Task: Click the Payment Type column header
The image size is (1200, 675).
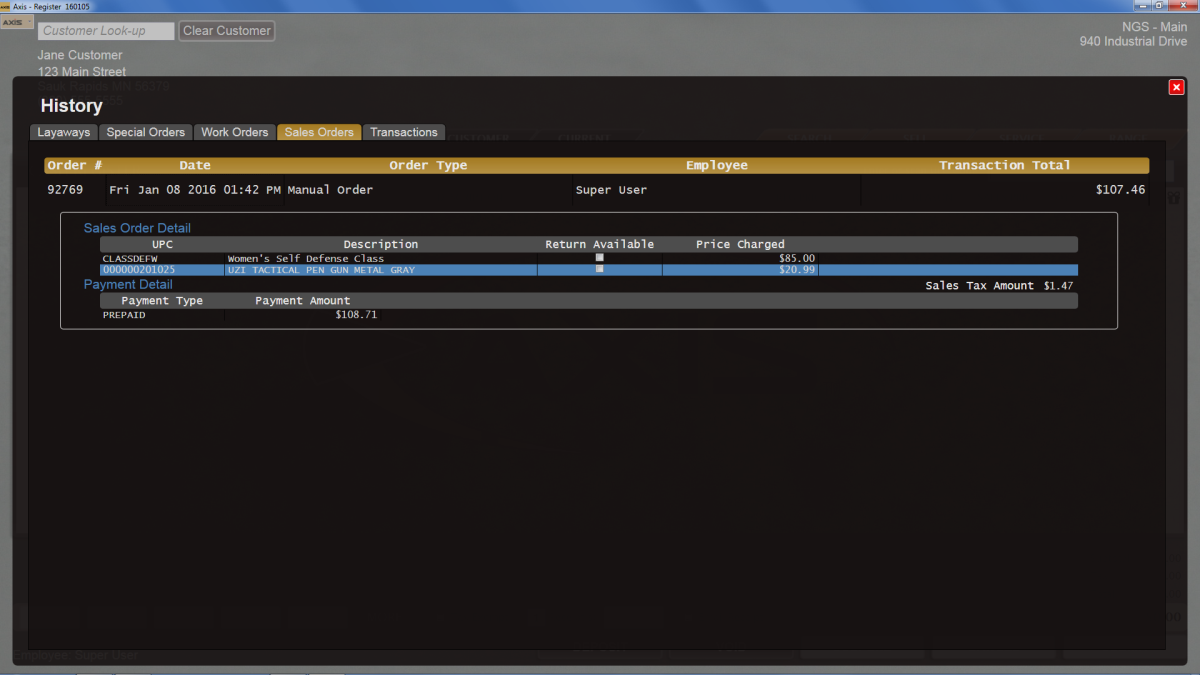Action: coord(162,301)
